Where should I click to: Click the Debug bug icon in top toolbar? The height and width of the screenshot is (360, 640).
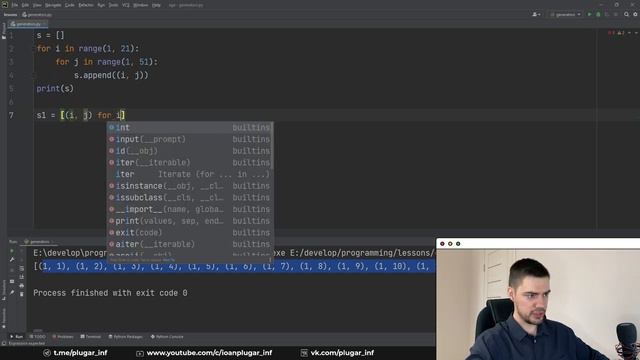[598, 14]
